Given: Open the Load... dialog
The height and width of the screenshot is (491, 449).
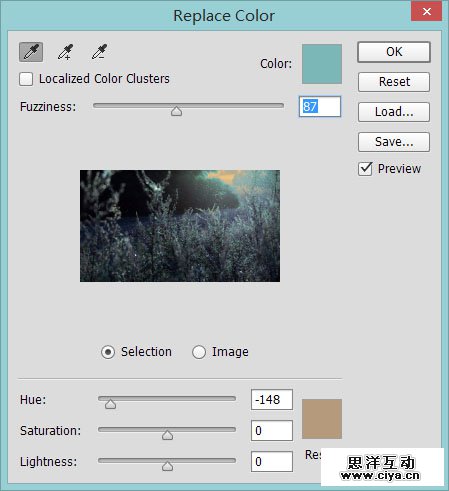Looking at the screenshot, I should coord(394,112).
